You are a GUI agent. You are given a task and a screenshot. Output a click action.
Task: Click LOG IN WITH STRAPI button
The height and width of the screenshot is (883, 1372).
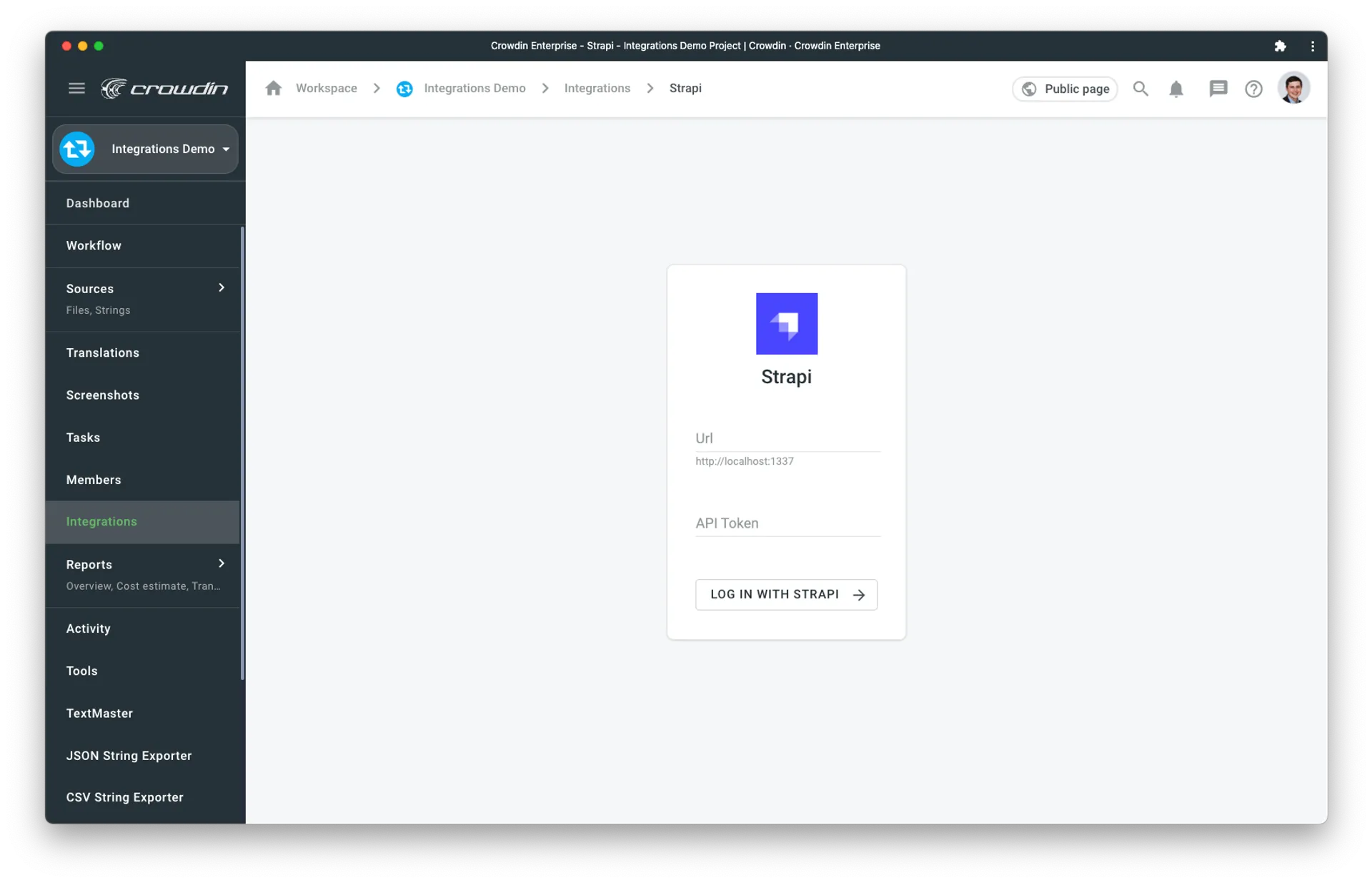[x=786, y=594]
